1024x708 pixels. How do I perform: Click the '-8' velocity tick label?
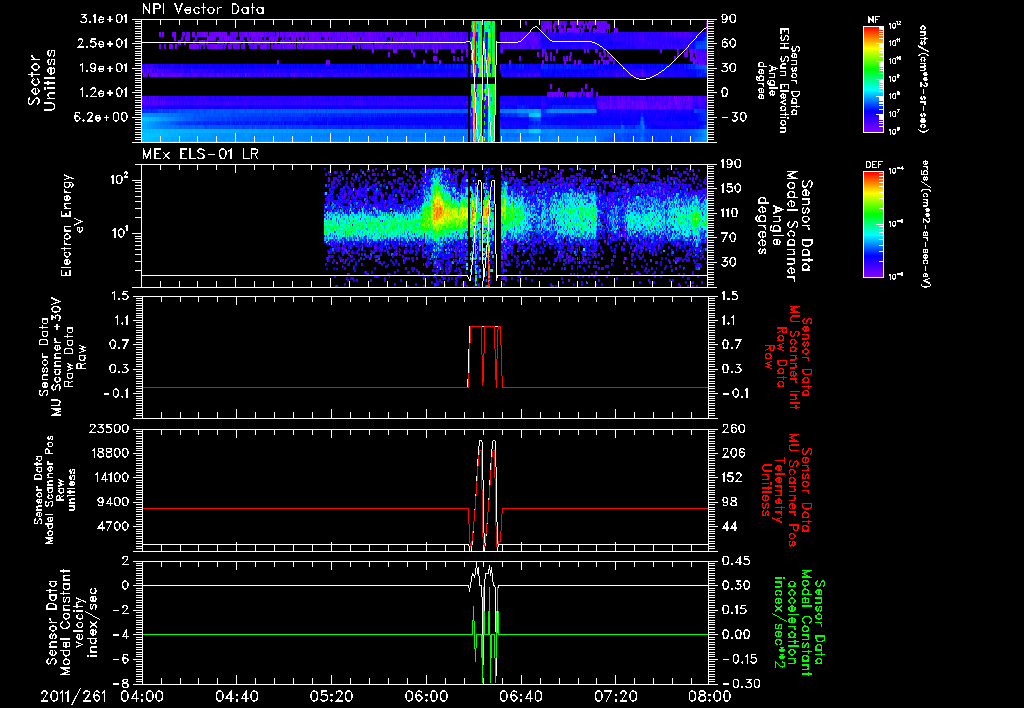[x=121, y=684]
